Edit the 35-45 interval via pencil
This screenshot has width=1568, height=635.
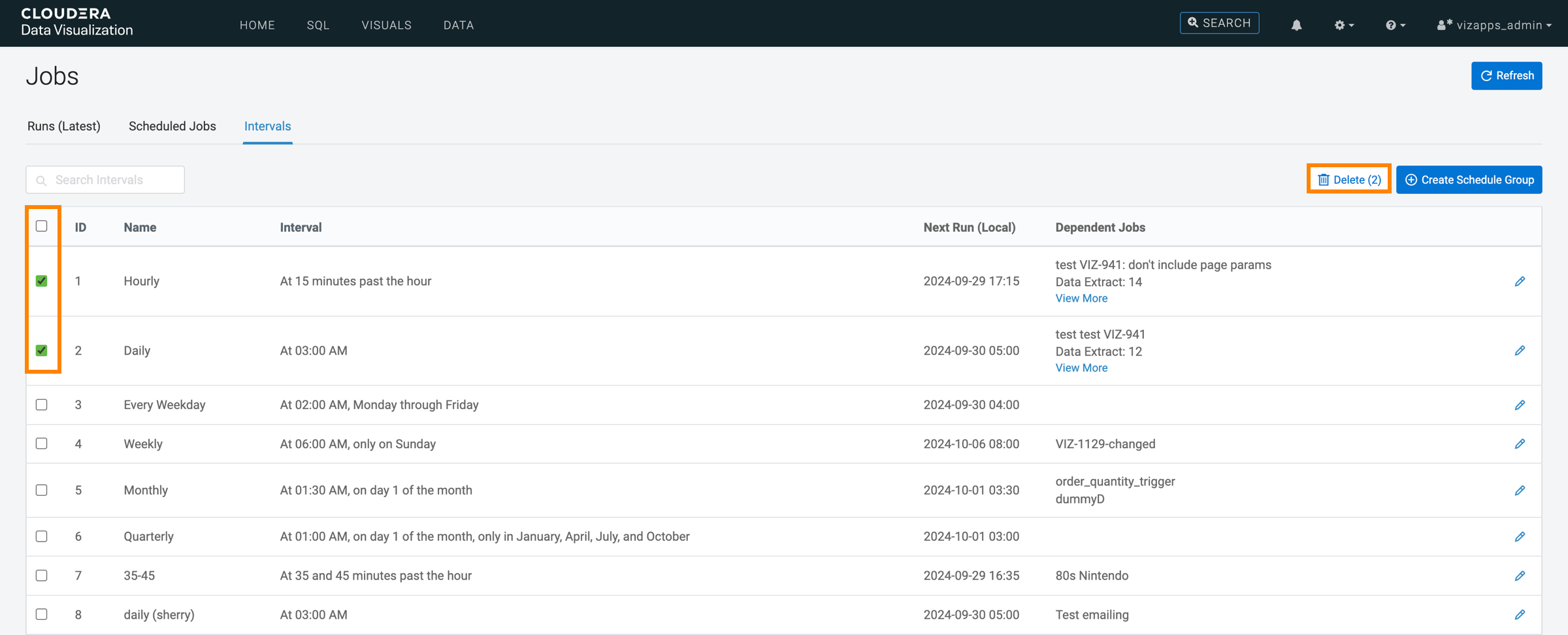pos(1520,576)
